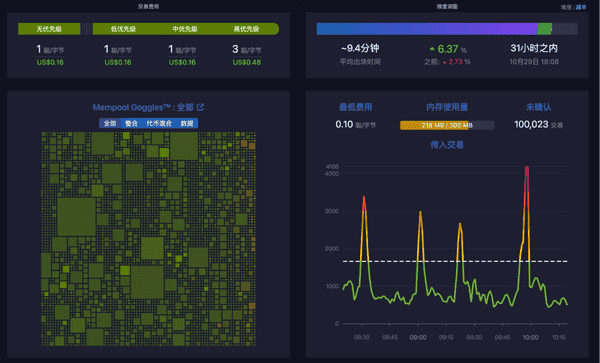Click US$0.16 under 无优先级
Screen dimensions: 600x363
50,62
